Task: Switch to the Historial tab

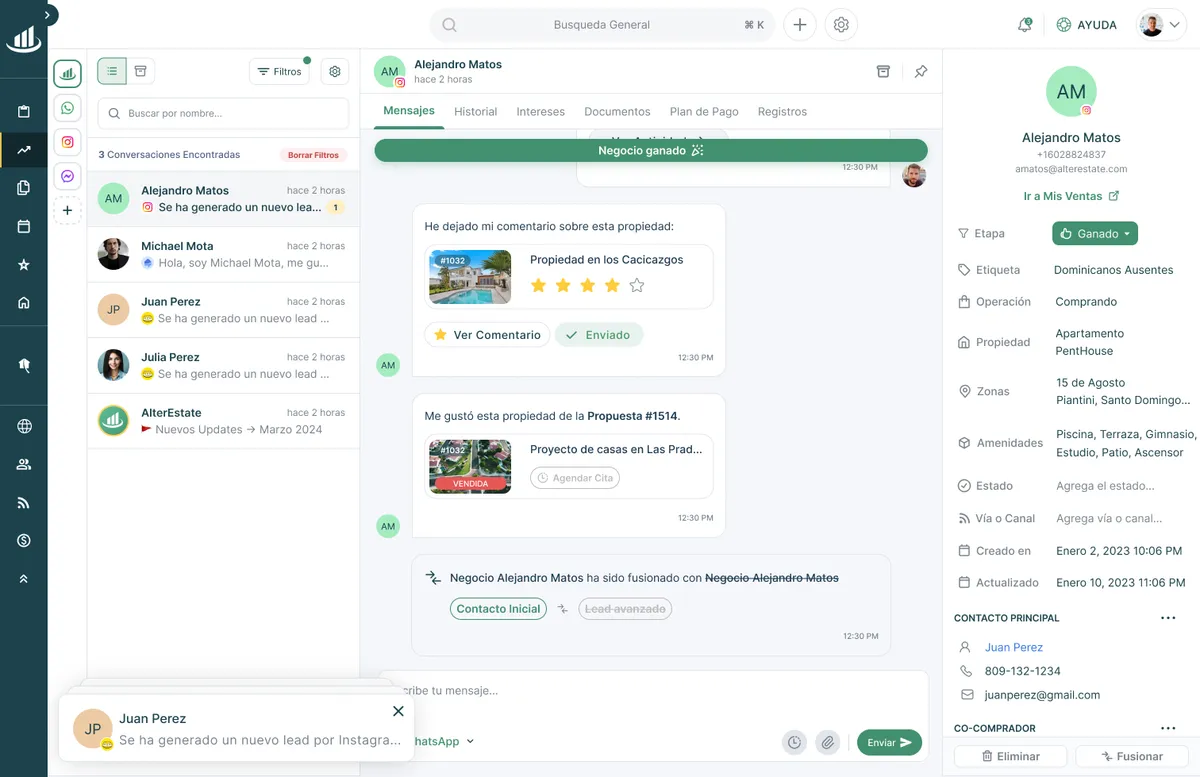Action: pos(475,111)
